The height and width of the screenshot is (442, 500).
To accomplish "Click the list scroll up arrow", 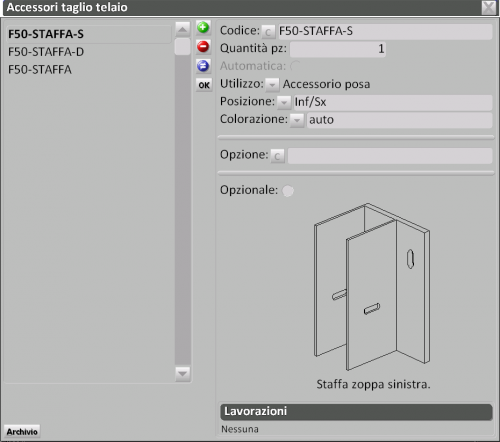I will 182,29.
